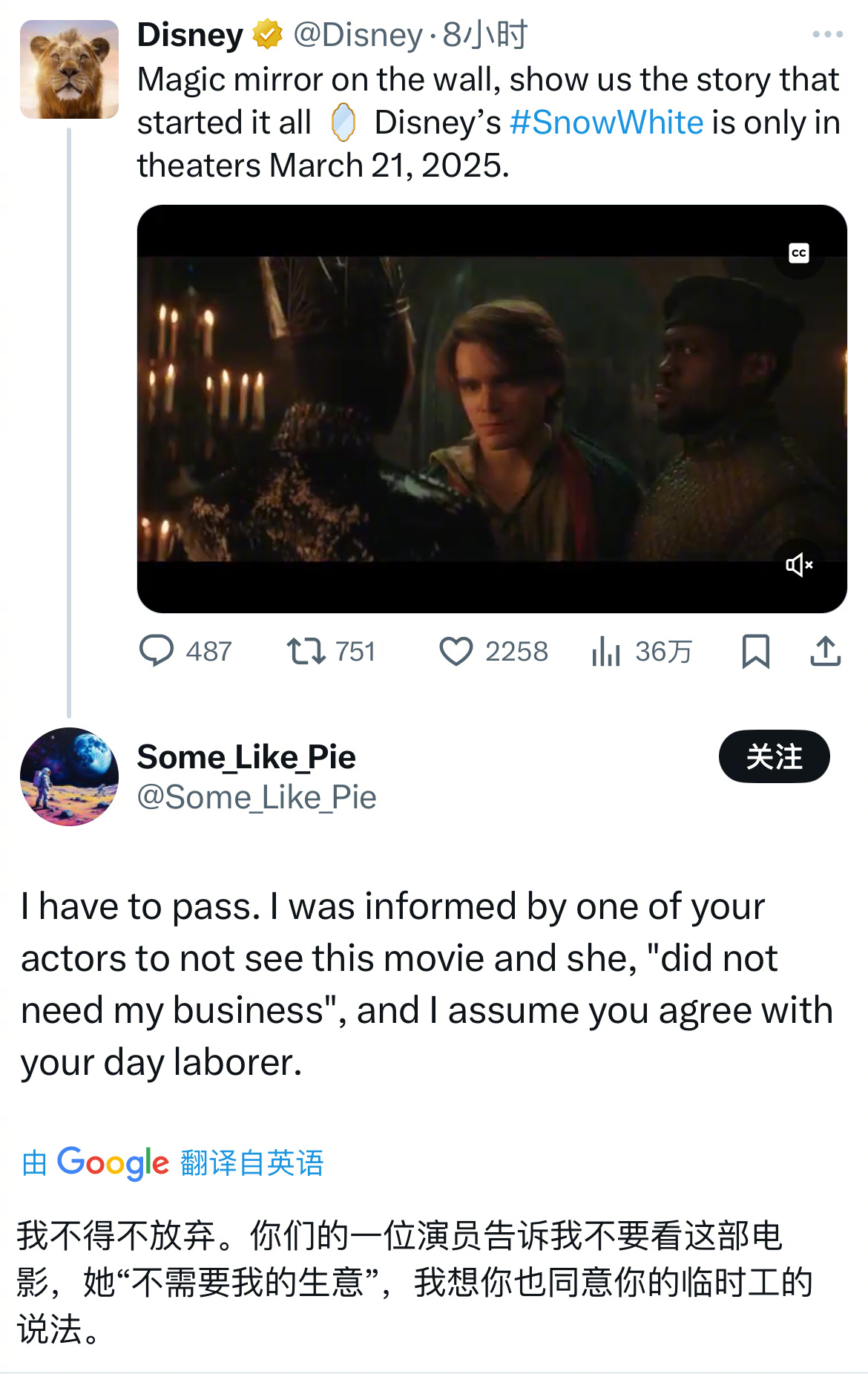Viewport: 868px width, 1374px height.
Task: Open Some_Like_Pie astronaut avatar
Action: click(x=69, y=776)
